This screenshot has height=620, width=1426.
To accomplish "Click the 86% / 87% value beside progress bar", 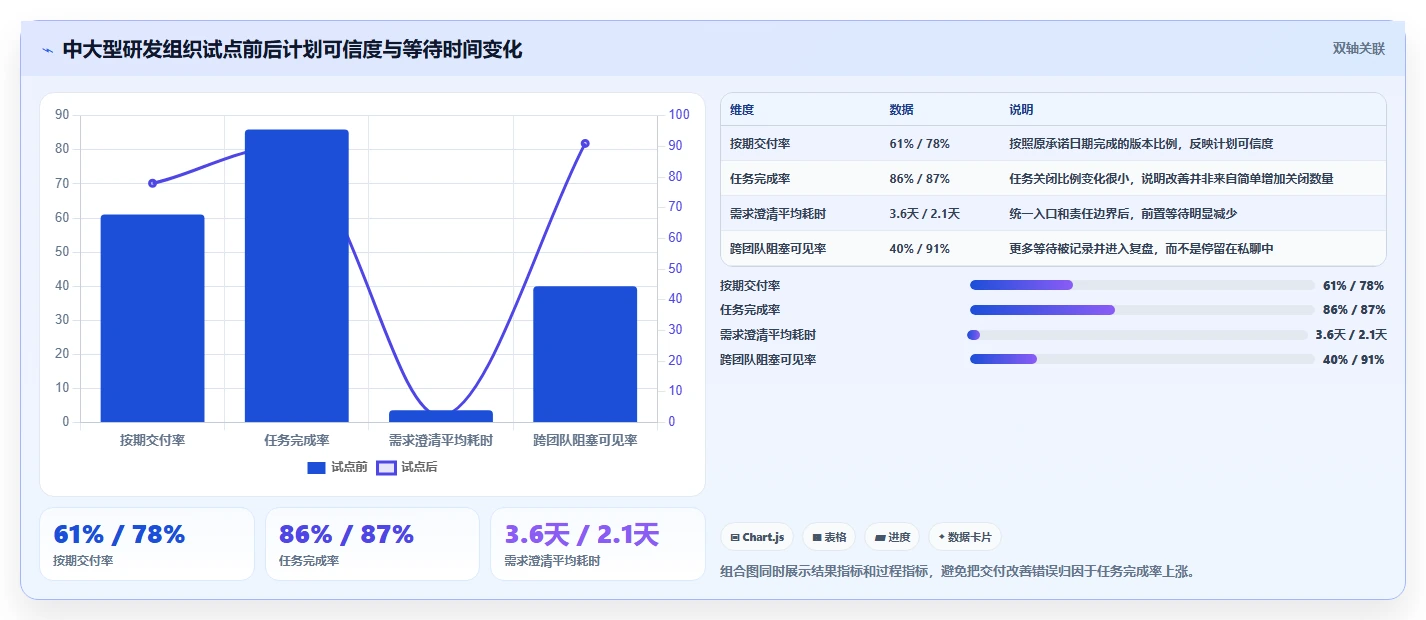I will pyautogui.click(x=1353, y=310).
